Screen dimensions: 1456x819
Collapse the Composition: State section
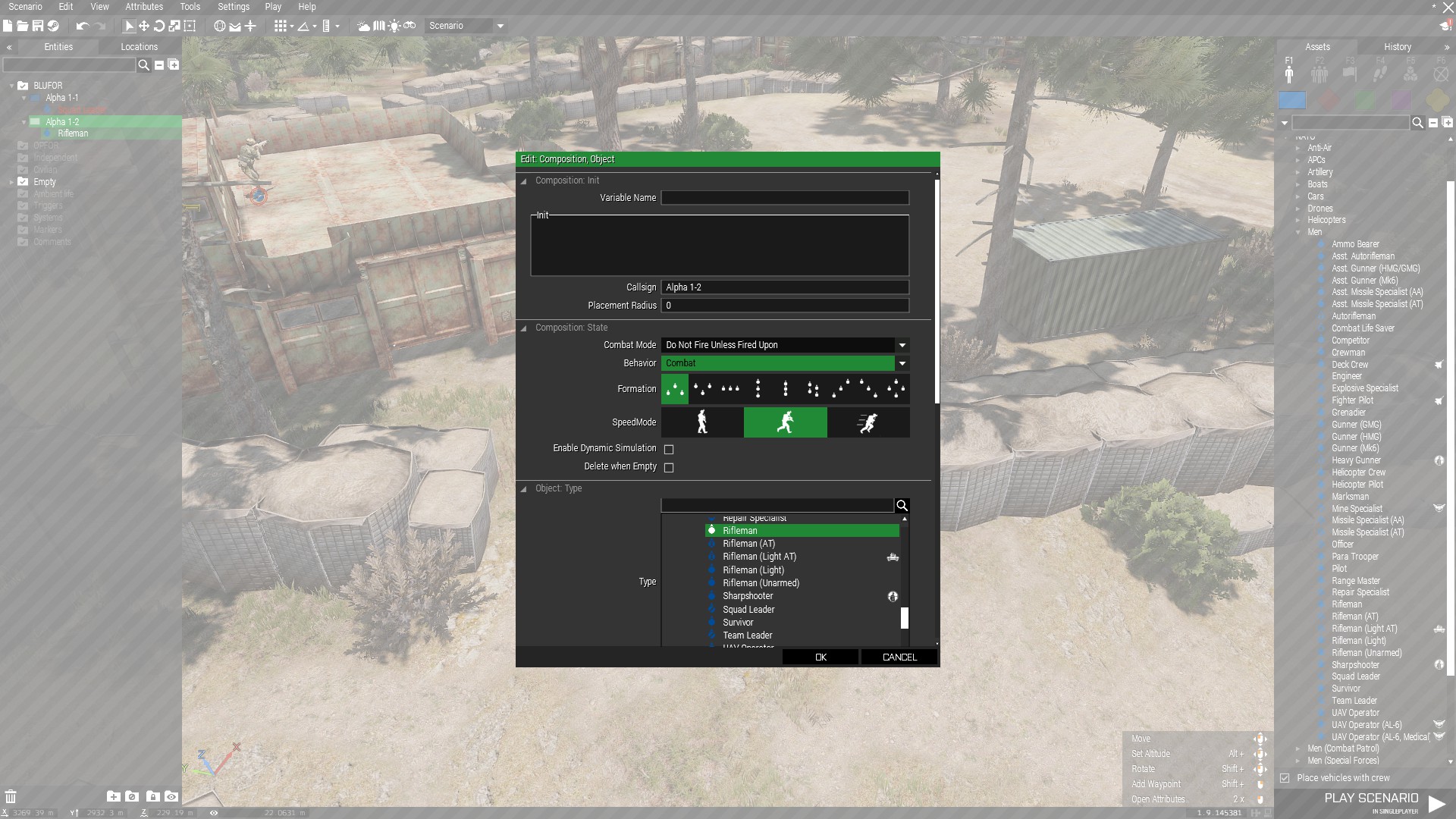tap(523, 328)
